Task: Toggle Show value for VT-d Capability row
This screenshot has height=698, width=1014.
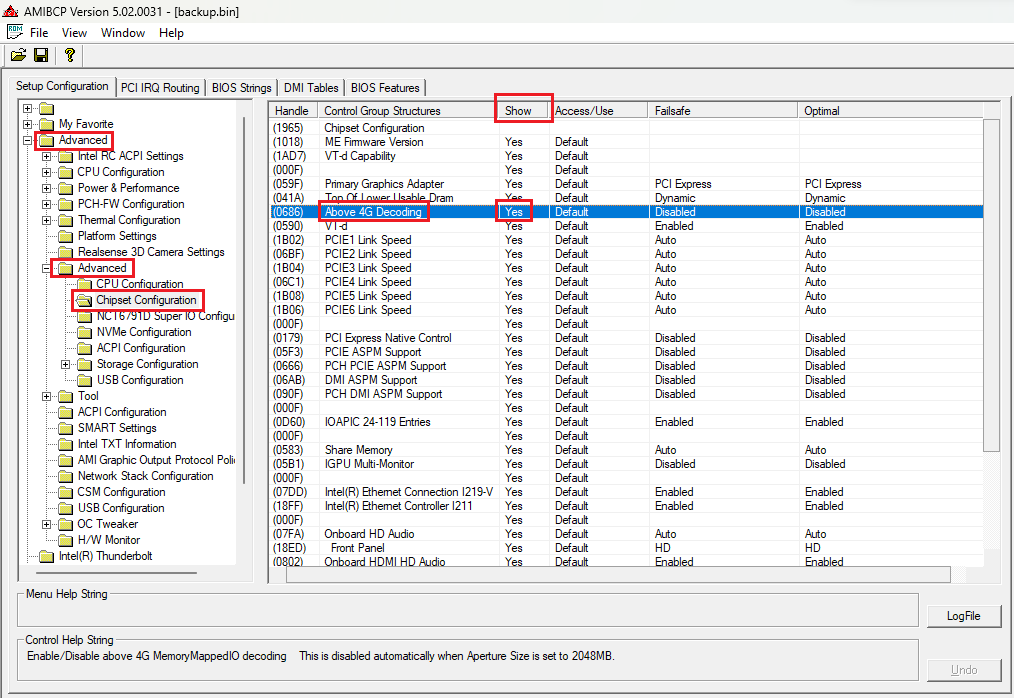Action: pyautogui.click(x=514, y=156)
